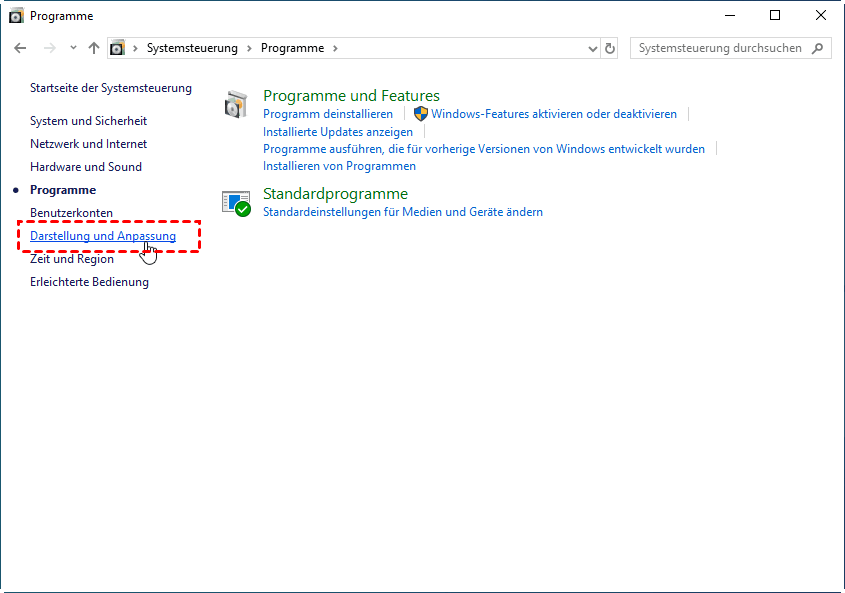The width and height of the screenshot is (845, 593).
Task: Click the Programme und Features icon
Action: point(236,104)
